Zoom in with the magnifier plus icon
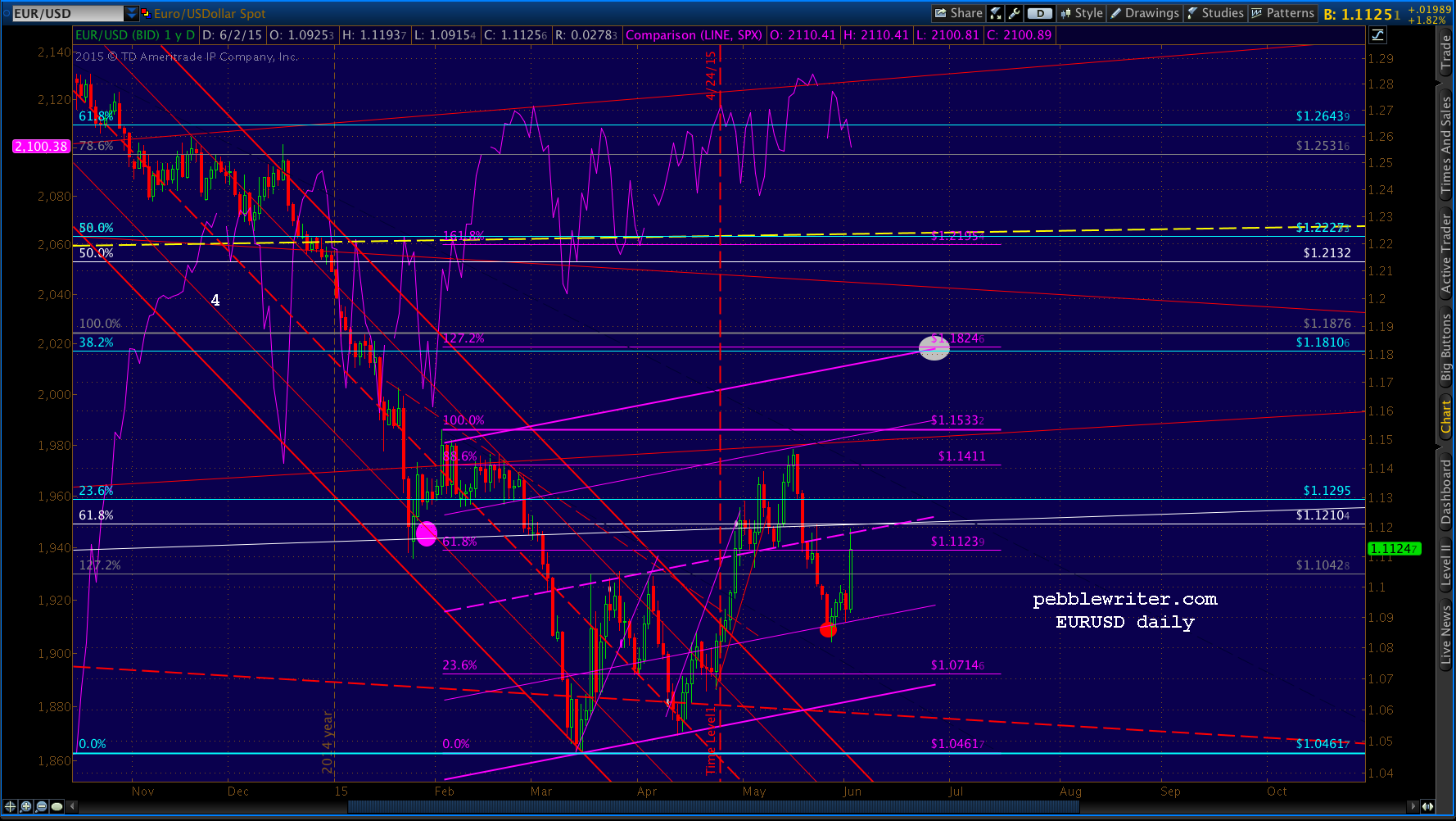This screenshot has height=821, width=1456. [26, 806]
